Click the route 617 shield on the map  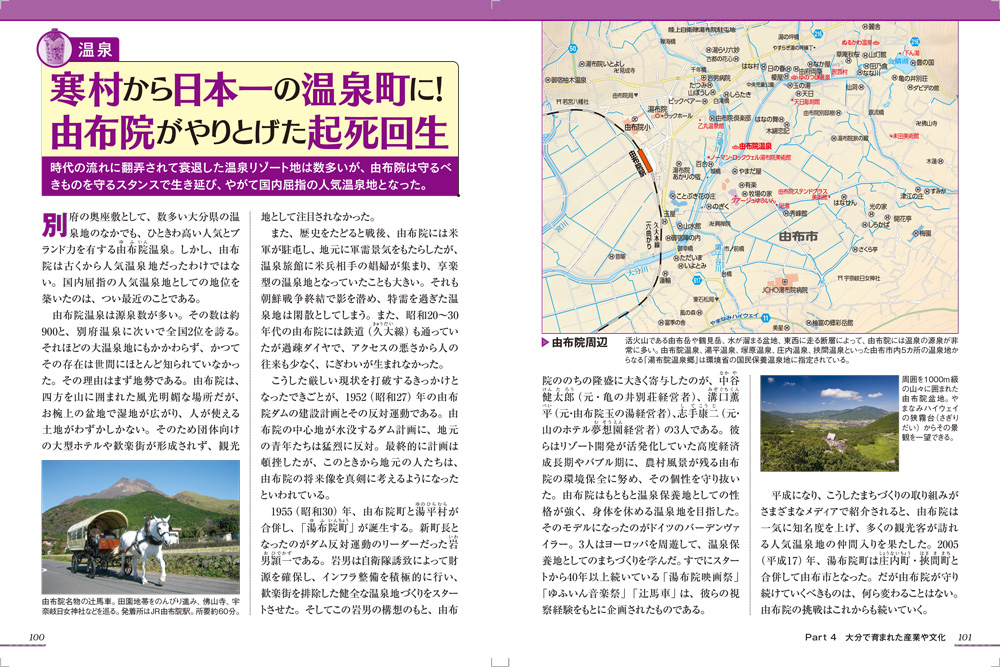[697, 280]
